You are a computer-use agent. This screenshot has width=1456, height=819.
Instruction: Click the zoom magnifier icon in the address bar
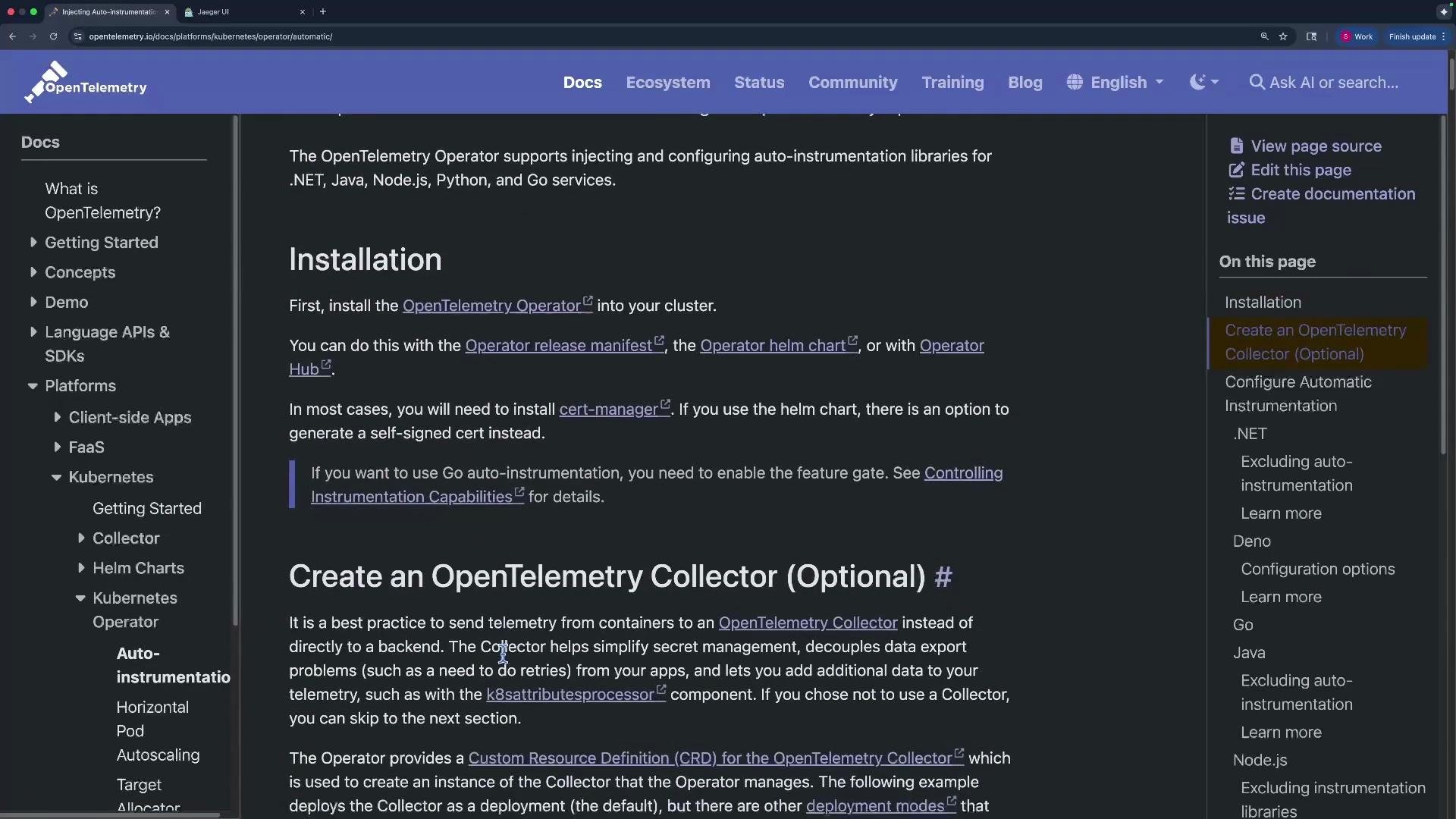[x=1264, y=36]
